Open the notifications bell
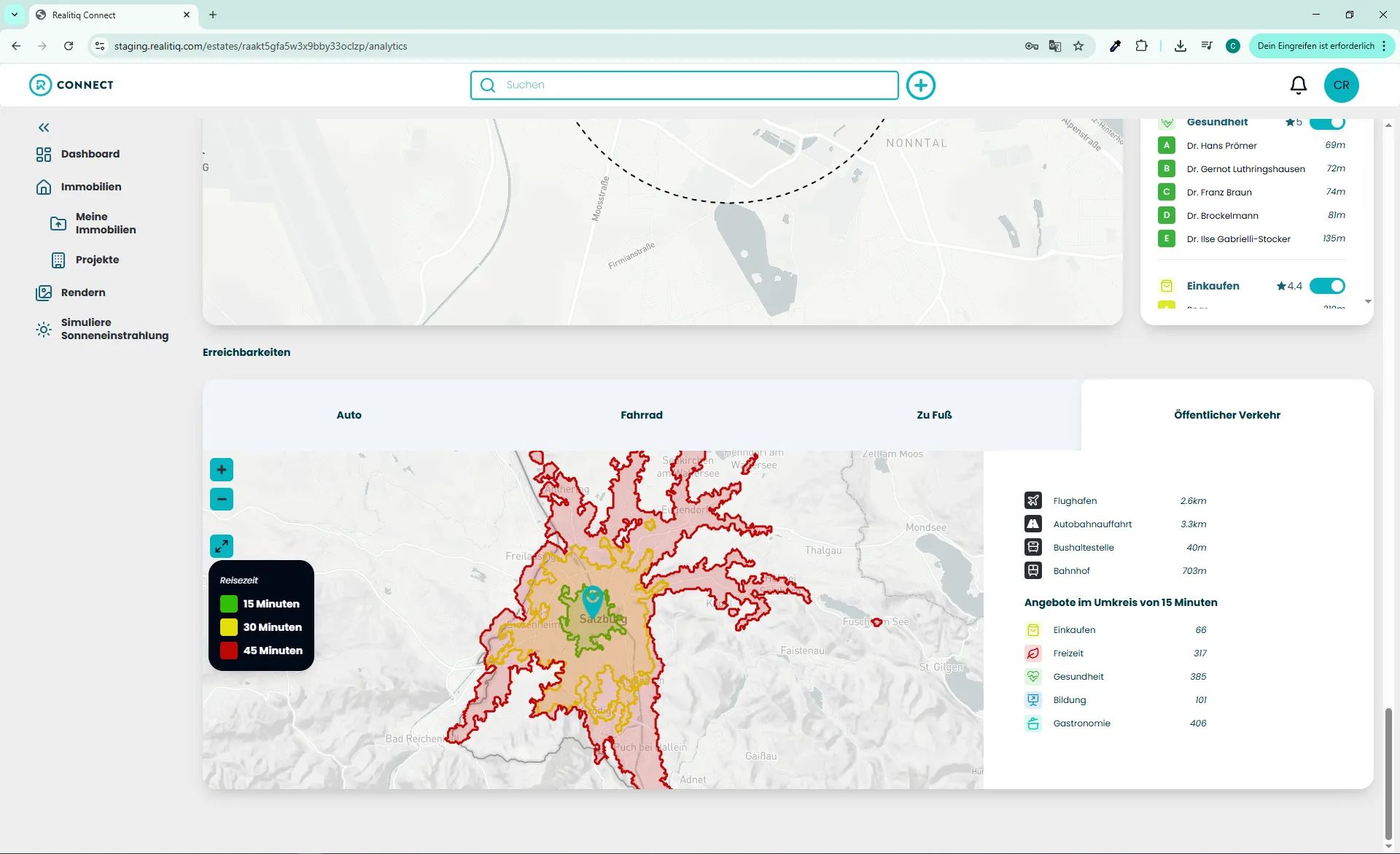 pos(1299,85)
